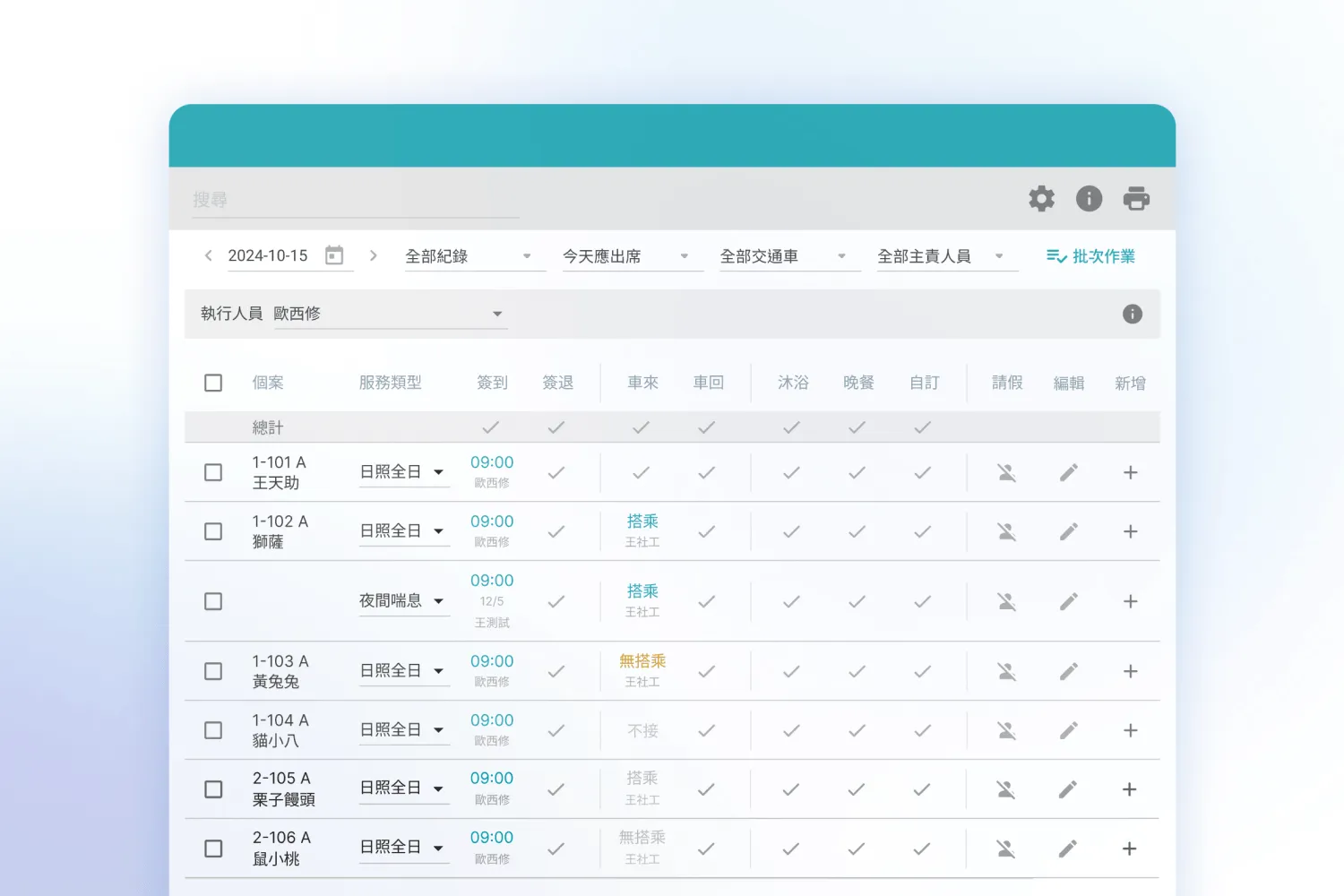Screen dimensions: 1344x896
Task: Click the info icon in the 執行人員 bar
Action: [1133, 314]
